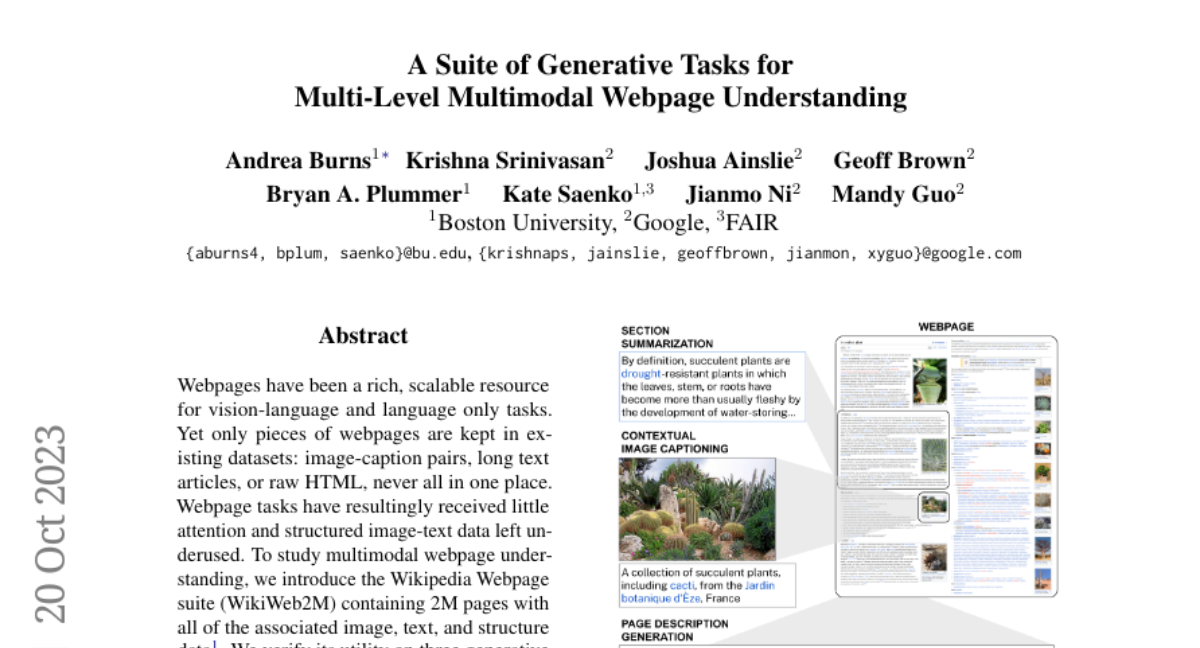
Task: Click the bu.edu email address group
Action: (x=326, y=253)
